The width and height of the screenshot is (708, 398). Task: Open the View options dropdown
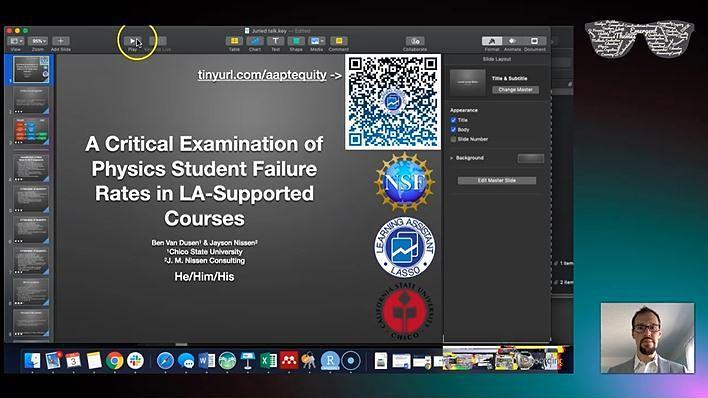pyautogui.click(x=16, y=41)
